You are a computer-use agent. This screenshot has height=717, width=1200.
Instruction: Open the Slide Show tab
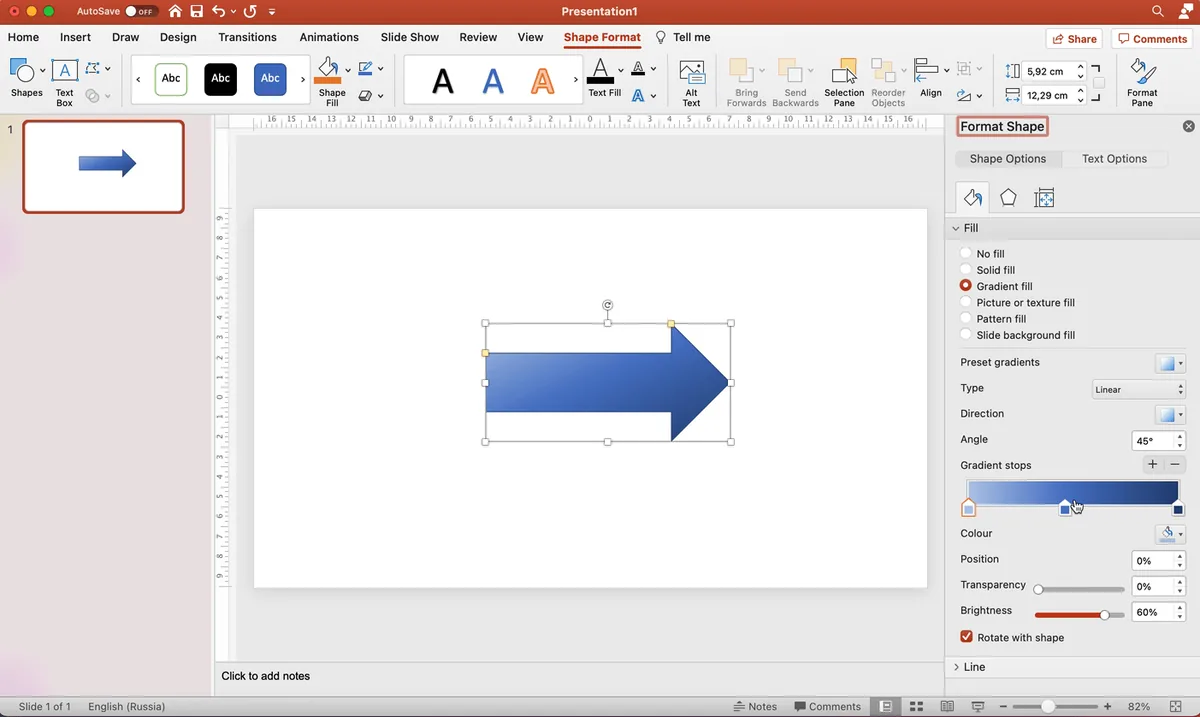(409, 37)
